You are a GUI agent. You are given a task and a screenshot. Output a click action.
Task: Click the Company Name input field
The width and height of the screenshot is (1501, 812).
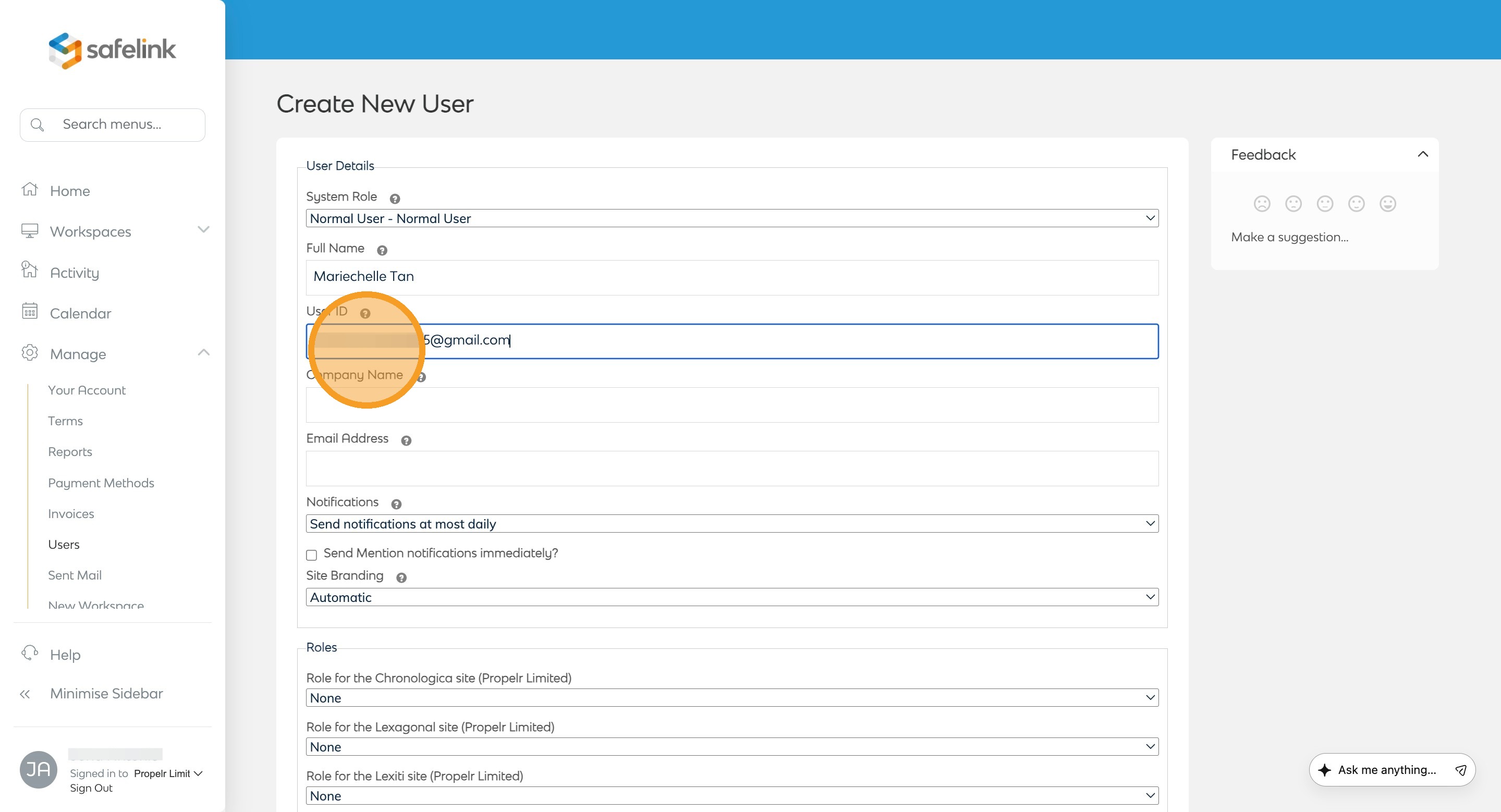[732, 405]
